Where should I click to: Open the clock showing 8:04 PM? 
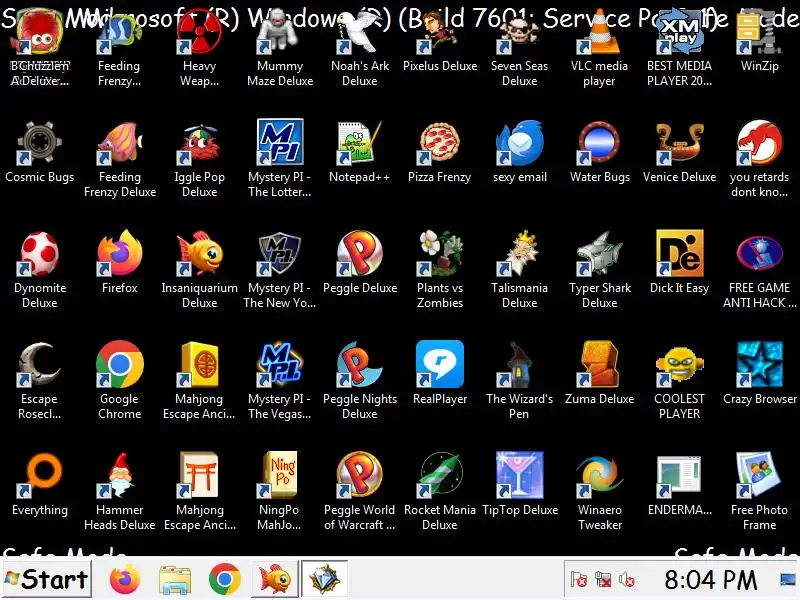[711, 580]
